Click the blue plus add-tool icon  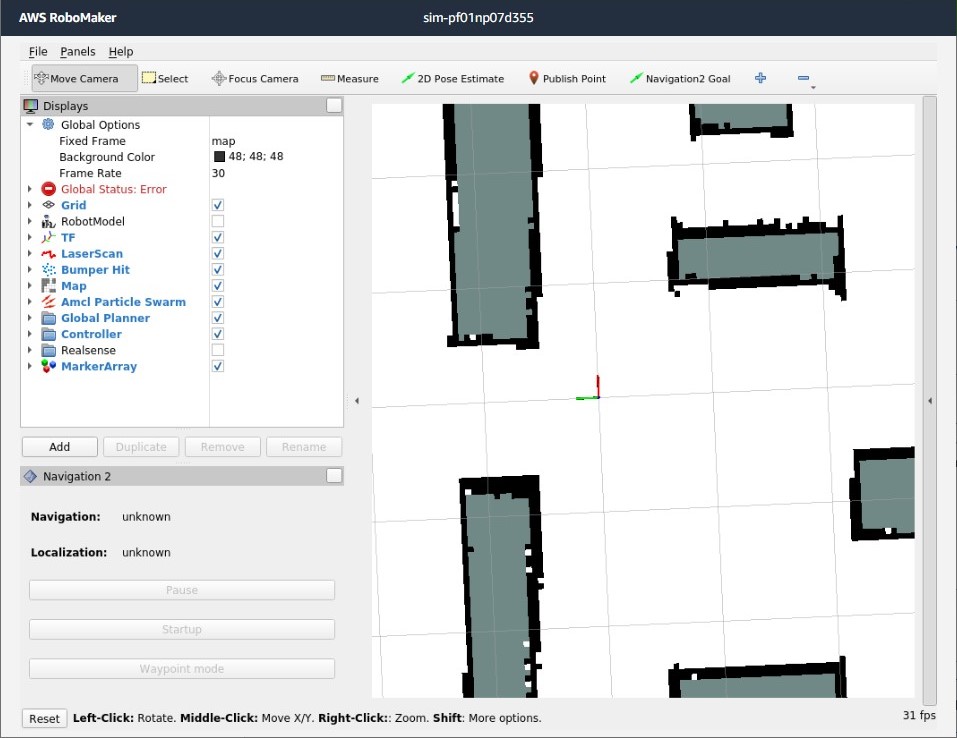(x=760, y=78)
